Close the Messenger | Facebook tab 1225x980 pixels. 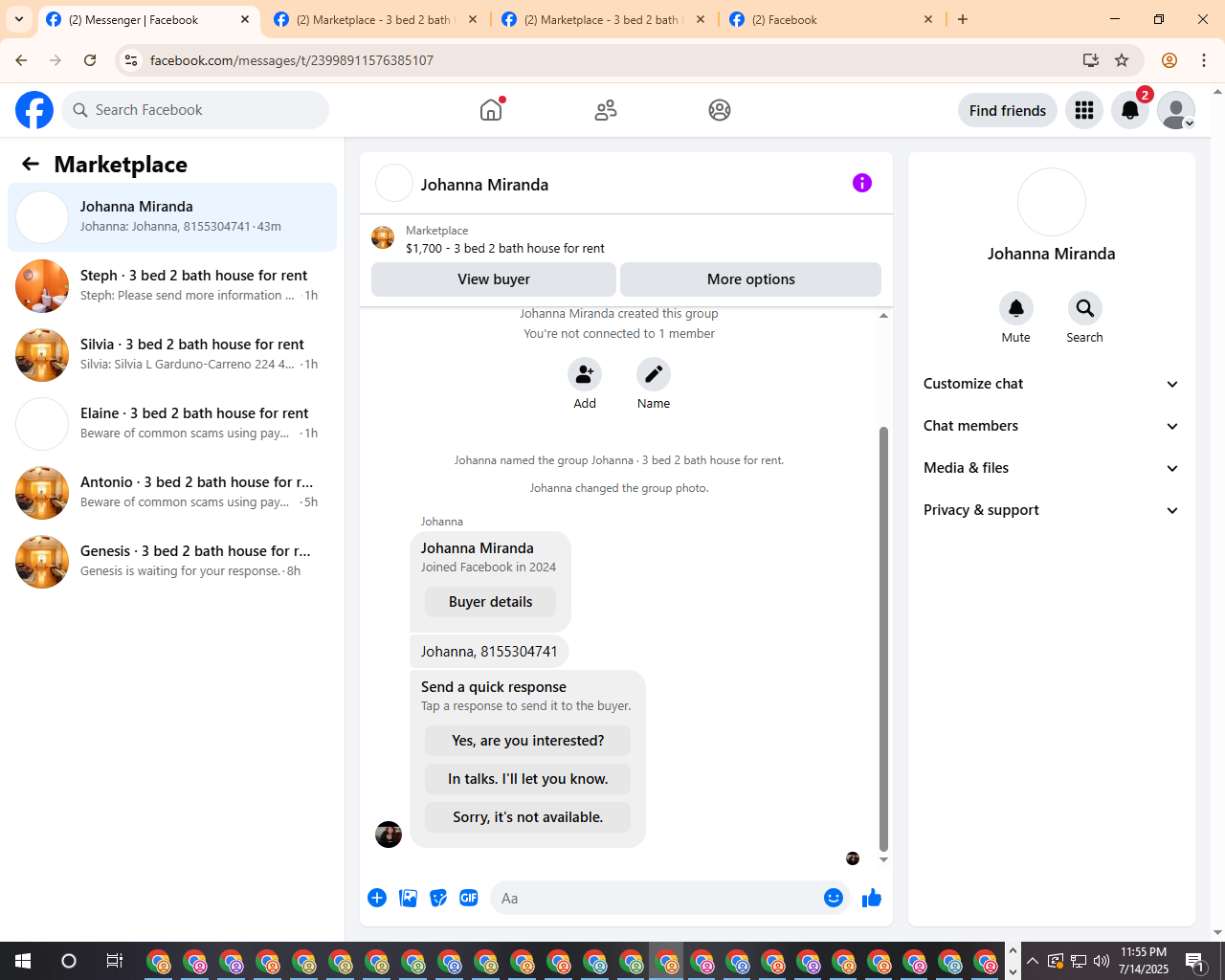coord(245,19)
